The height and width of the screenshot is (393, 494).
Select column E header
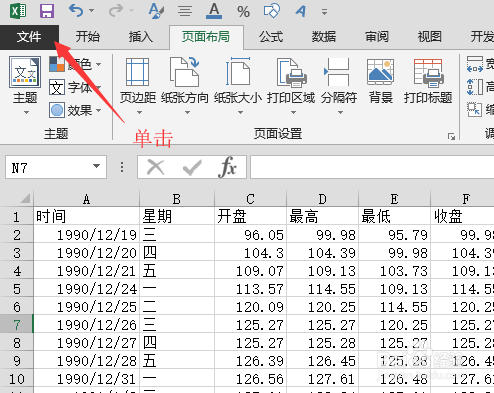coord(394,199)
